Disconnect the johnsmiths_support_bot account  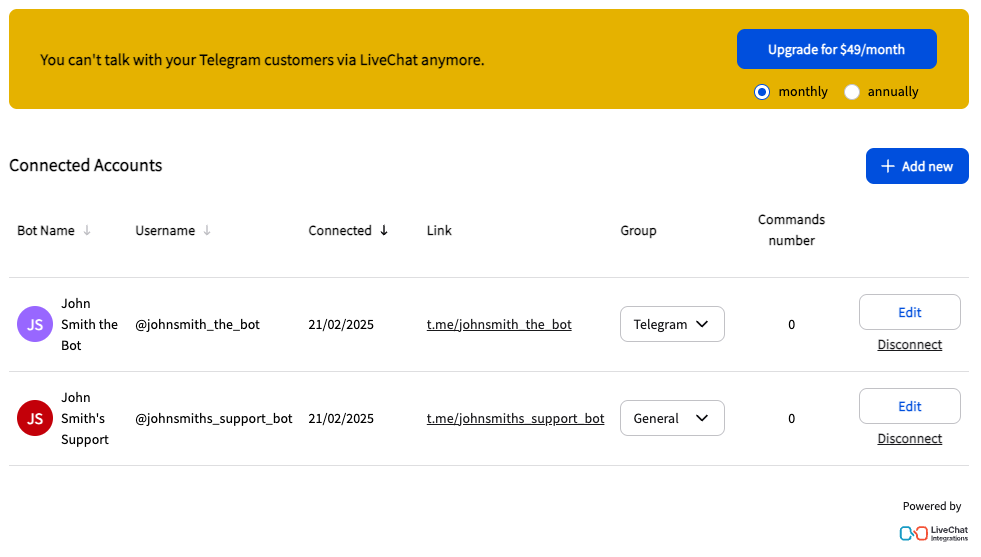tap(910, 438)
